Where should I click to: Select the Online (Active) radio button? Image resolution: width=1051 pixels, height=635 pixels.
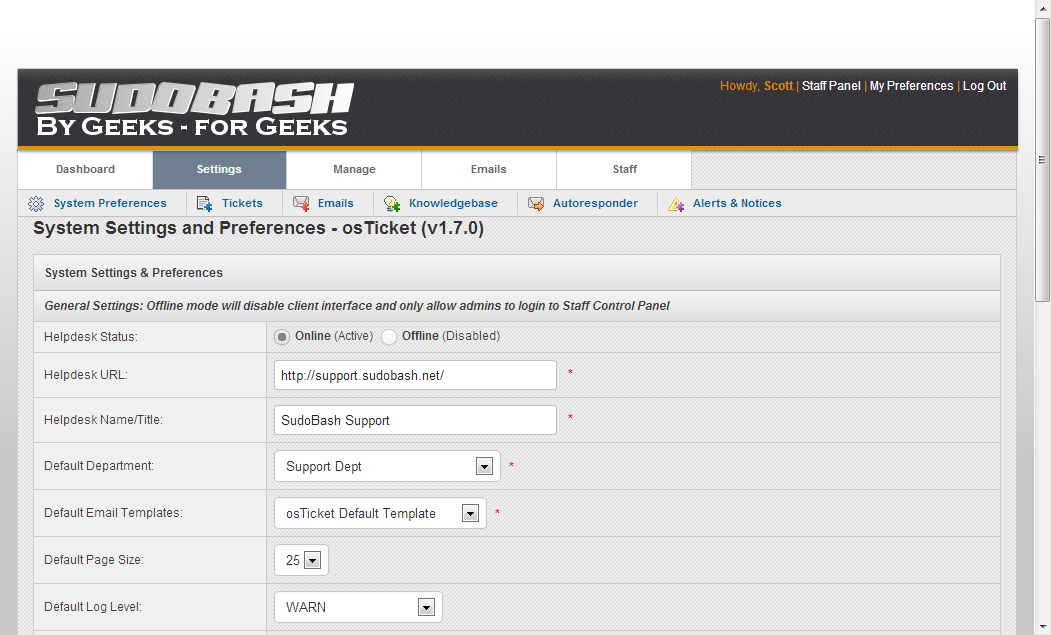283,337
